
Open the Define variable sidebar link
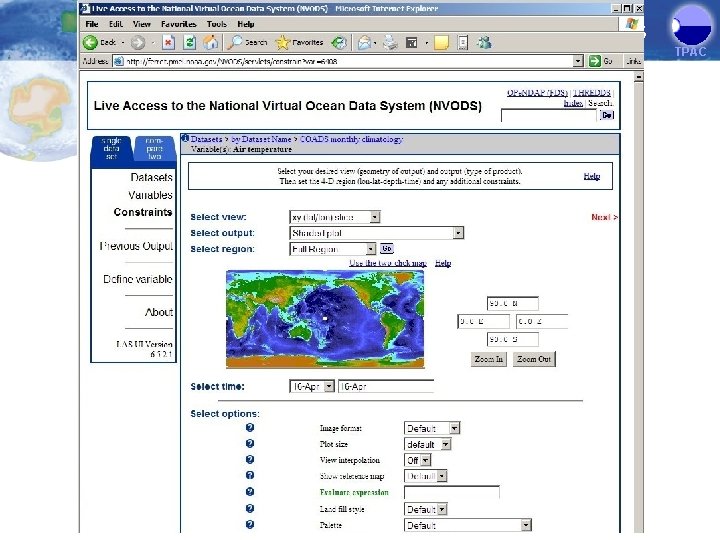pyautogui.click(x=138, y=279)
